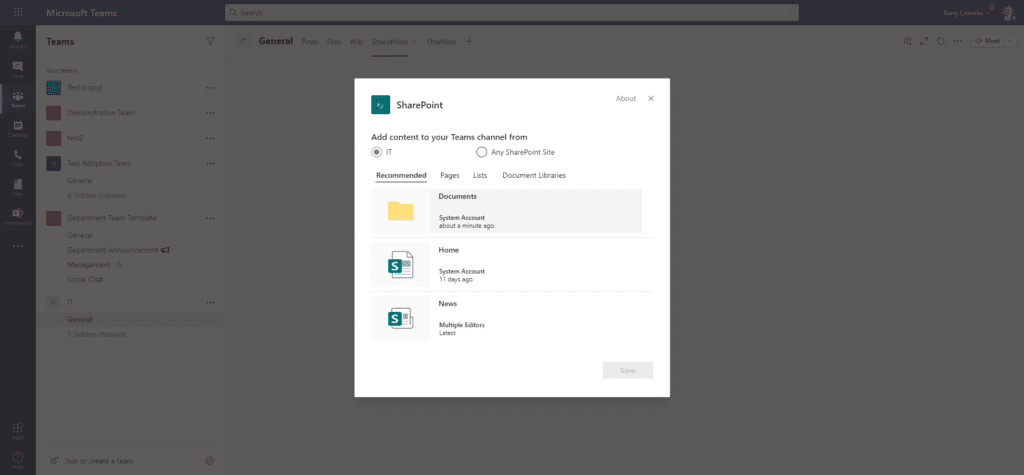
Task: Show more apps ellipsis in the rail
Action: (x=18, y=246)
